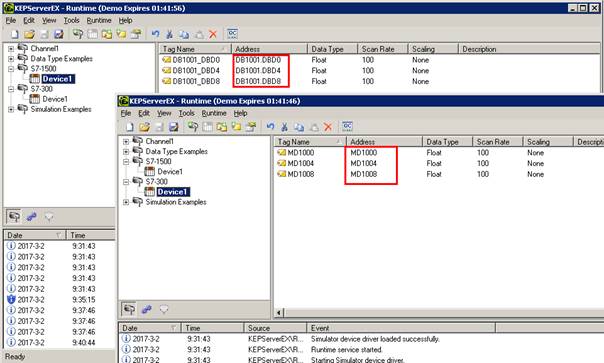This screenshot has height=363, width=604.
Task: Open Runtime menu in the back window
Action: tap(99, 20)
